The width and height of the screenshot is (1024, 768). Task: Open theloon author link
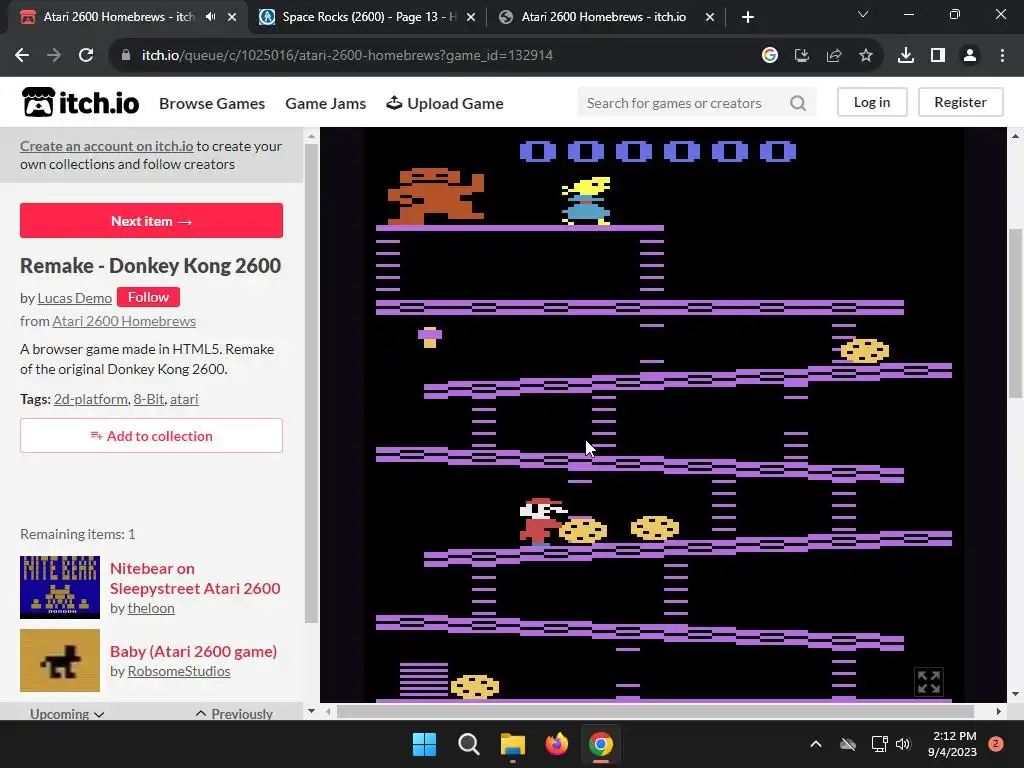(151, 609)
